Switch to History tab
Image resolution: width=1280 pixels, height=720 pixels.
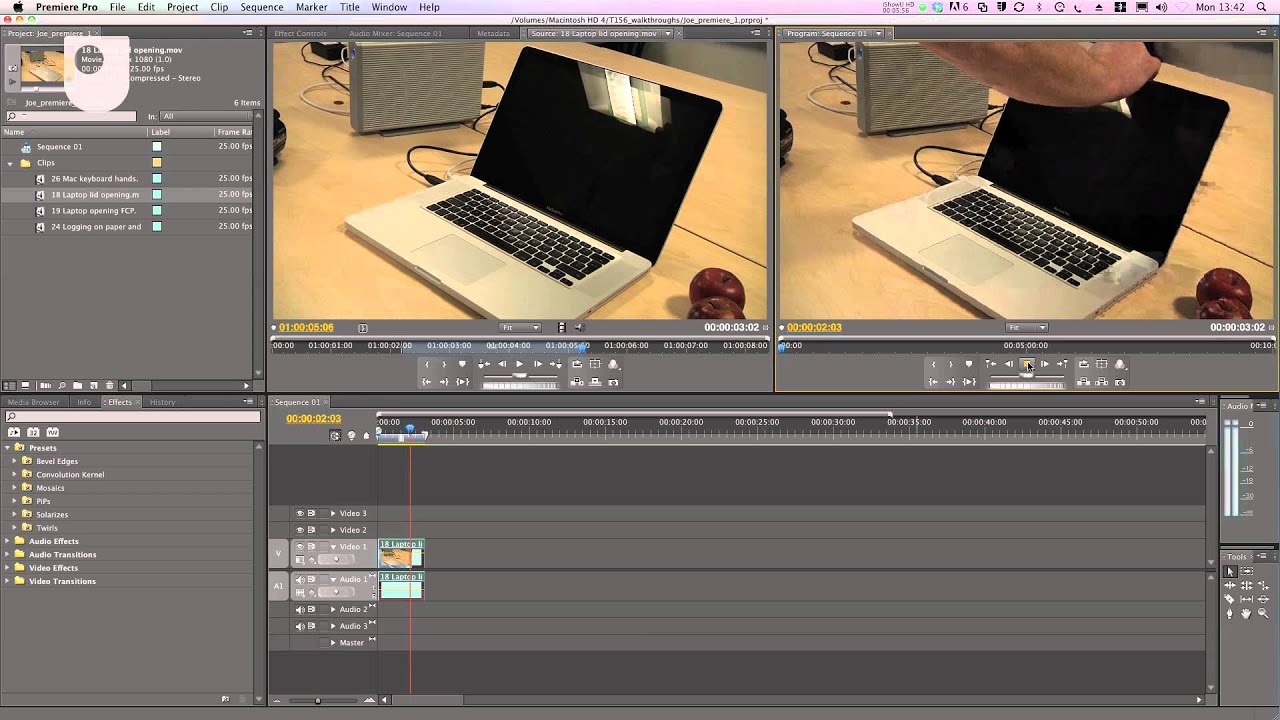point(162,402)
